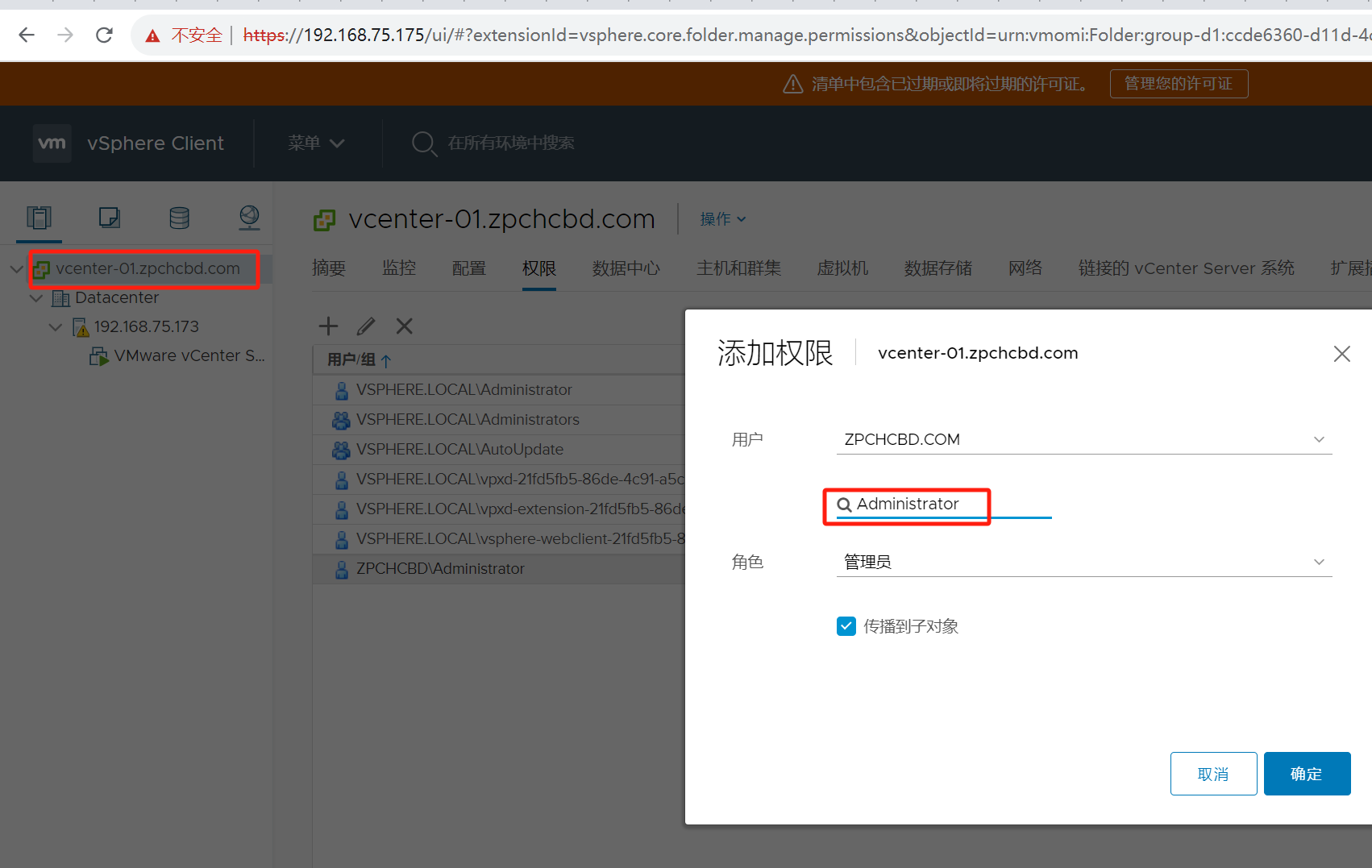
Task: Switch to the 配置 tab
Action: pyautogui.click(x=469, y=268)
